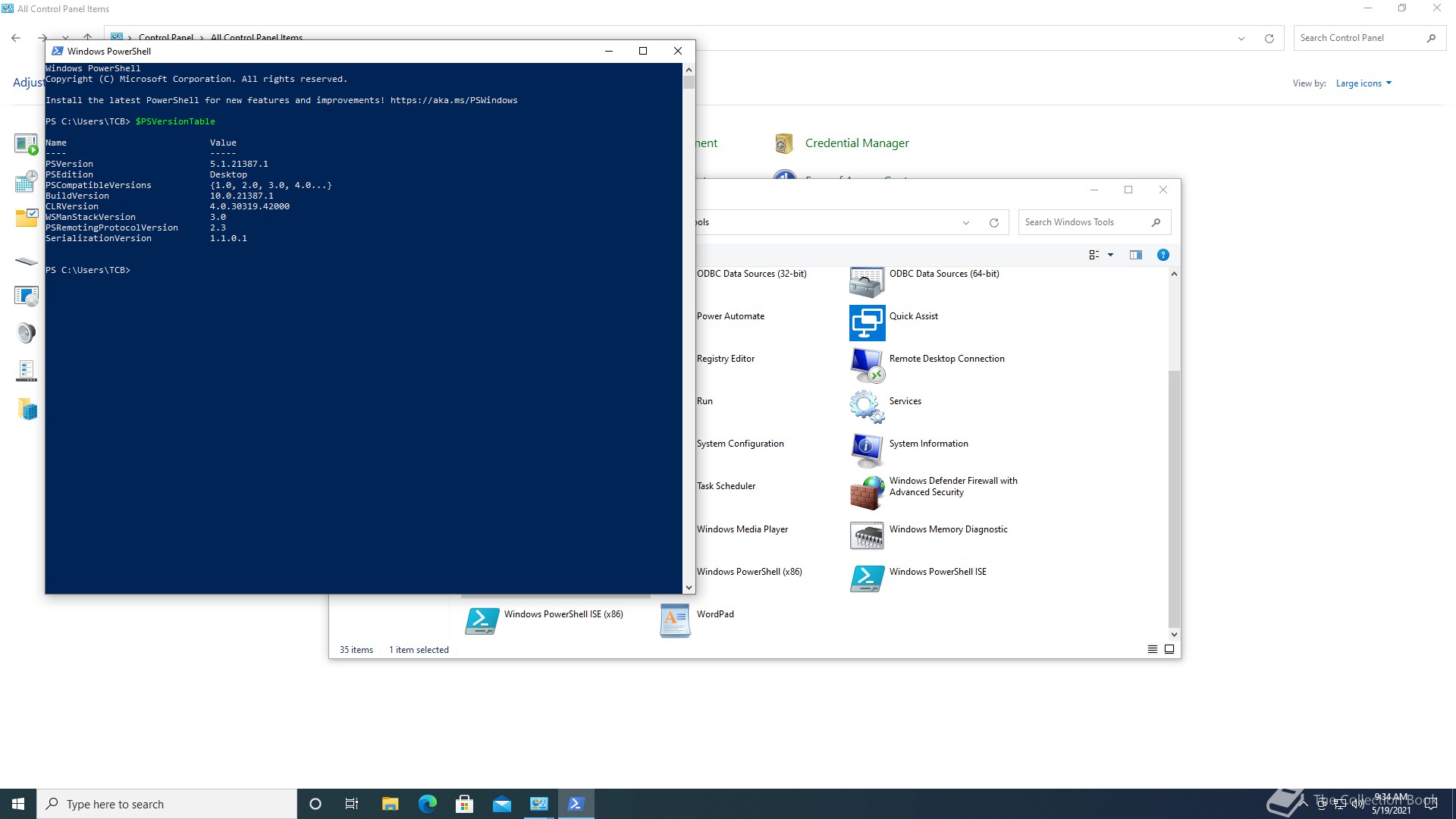Switch Windows Tools to large icons view

(x=1169, y=649)
